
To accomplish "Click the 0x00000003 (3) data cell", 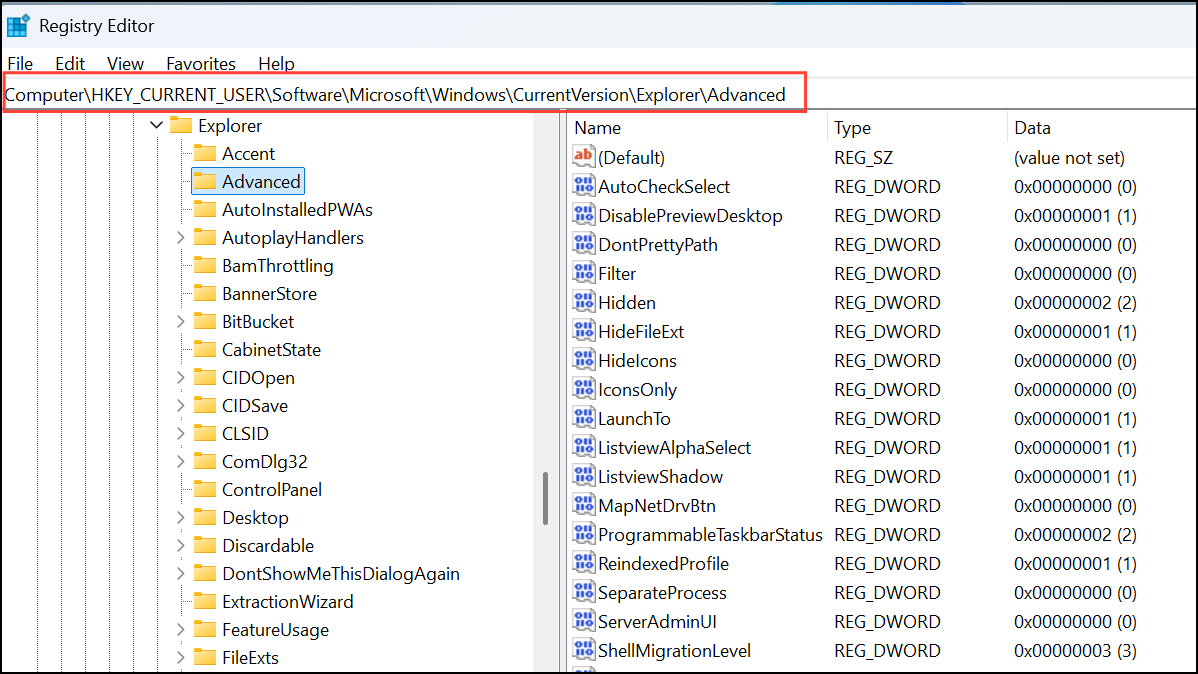I will (1075, 650).
